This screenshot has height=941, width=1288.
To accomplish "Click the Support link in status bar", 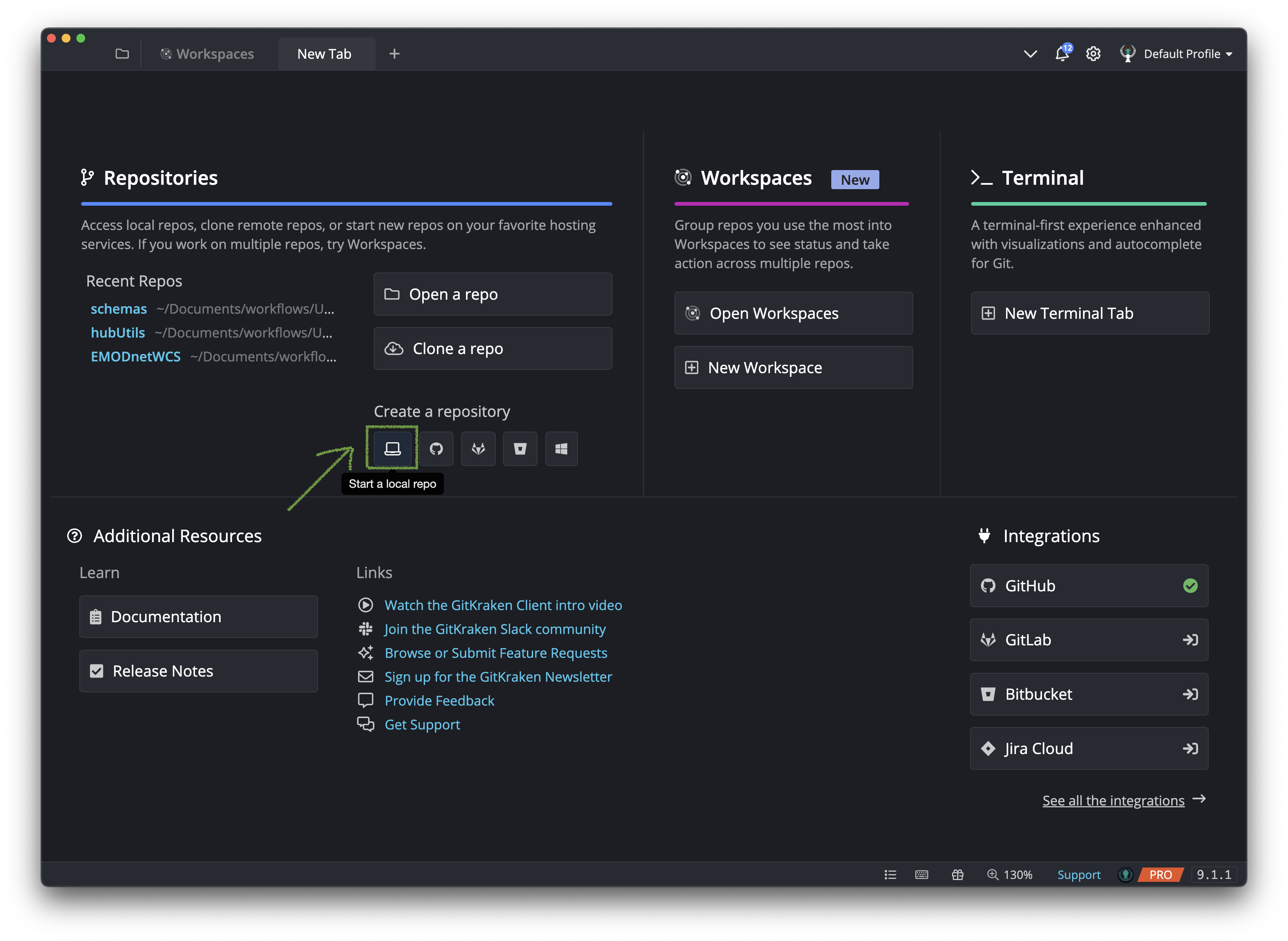I will coord(1078,875).
